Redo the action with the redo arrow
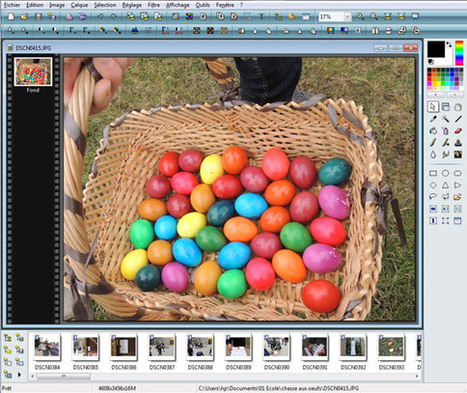The image size is (467, 393). [114, 17]
